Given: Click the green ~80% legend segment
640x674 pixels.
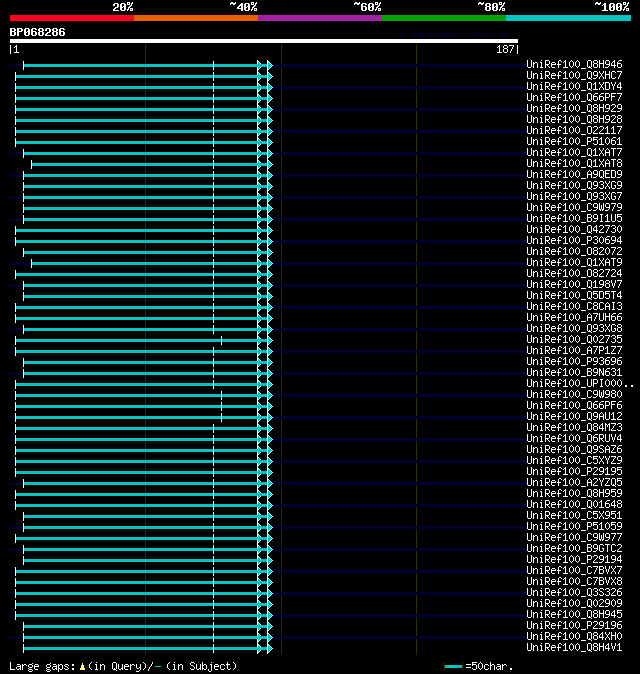Looking at the screenshot, I should [444, 18].
